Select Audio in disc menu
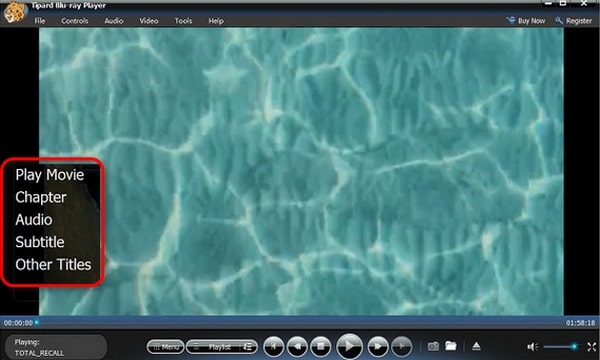The height and width of the screenshot is (360, 600). [x=34, y=220]
